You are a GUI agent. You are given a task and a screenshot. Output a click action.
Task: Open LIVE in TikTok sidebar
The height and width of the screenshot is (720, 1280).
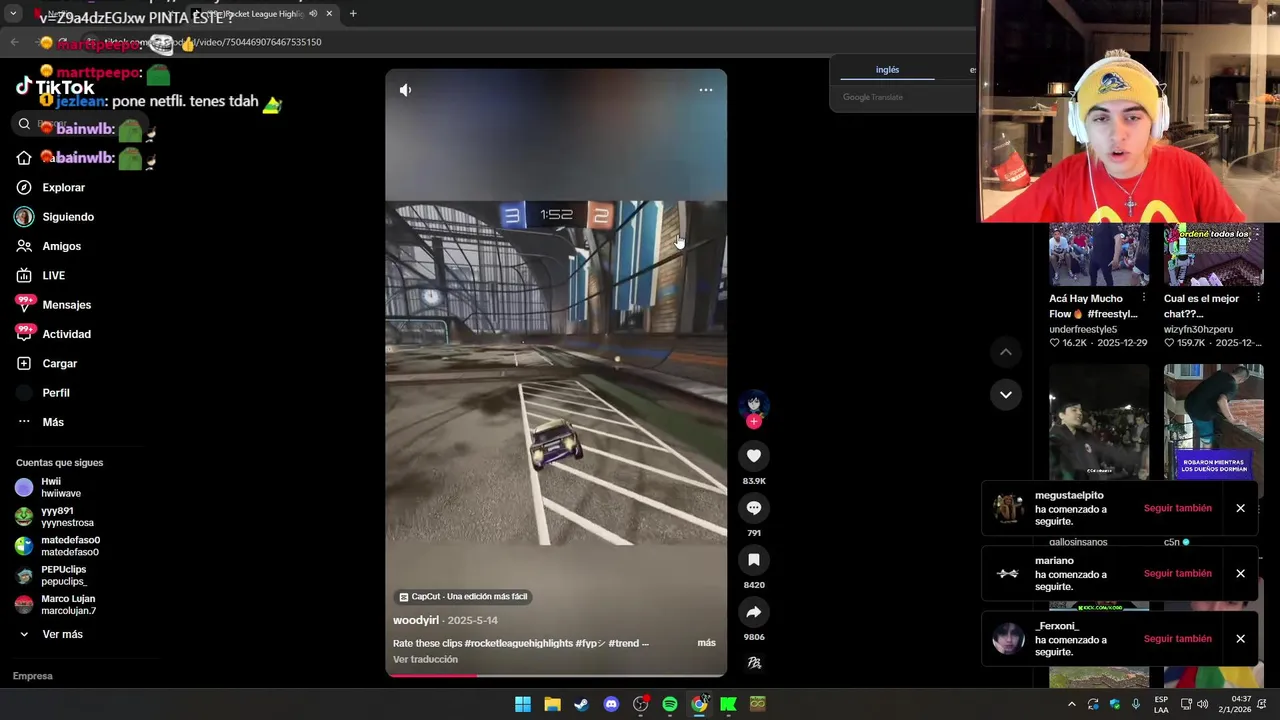click(x=53, y=276)
